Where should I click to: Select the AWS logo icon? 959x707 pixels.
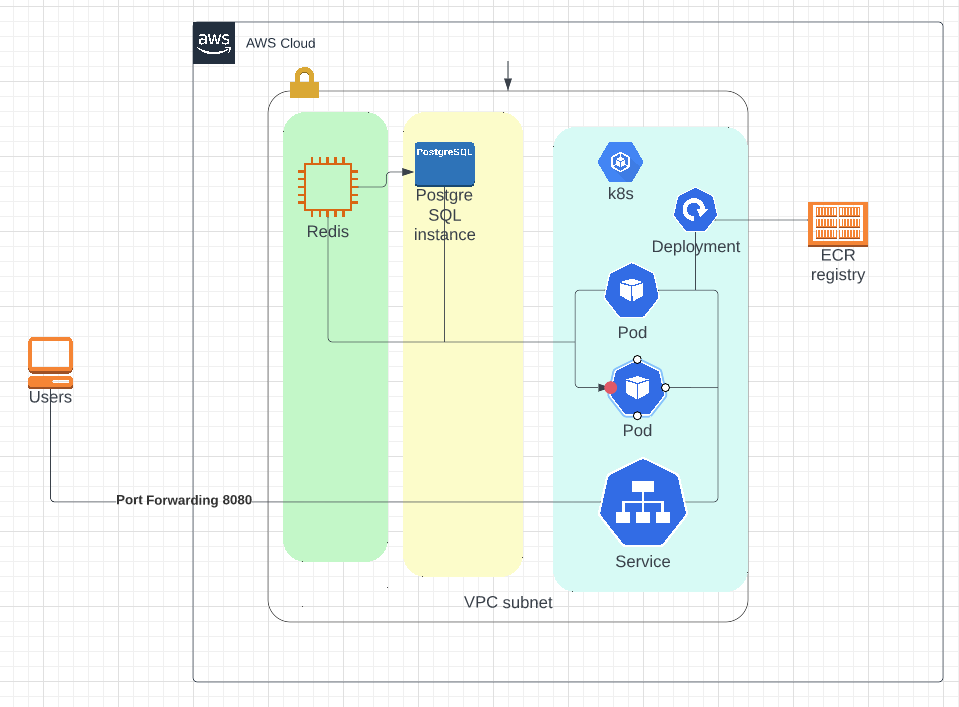coord(214,43)
